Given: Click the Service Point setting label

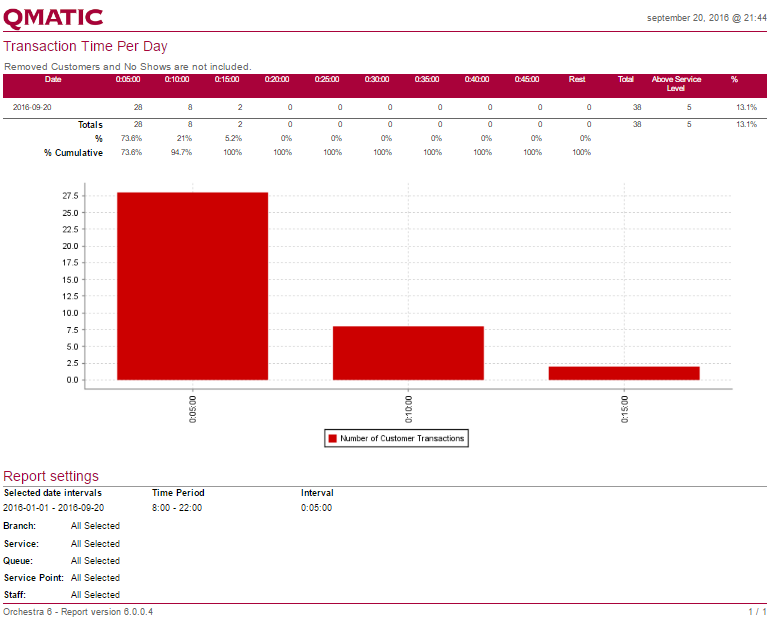Looking at the screenshot, I should [33, 578].
